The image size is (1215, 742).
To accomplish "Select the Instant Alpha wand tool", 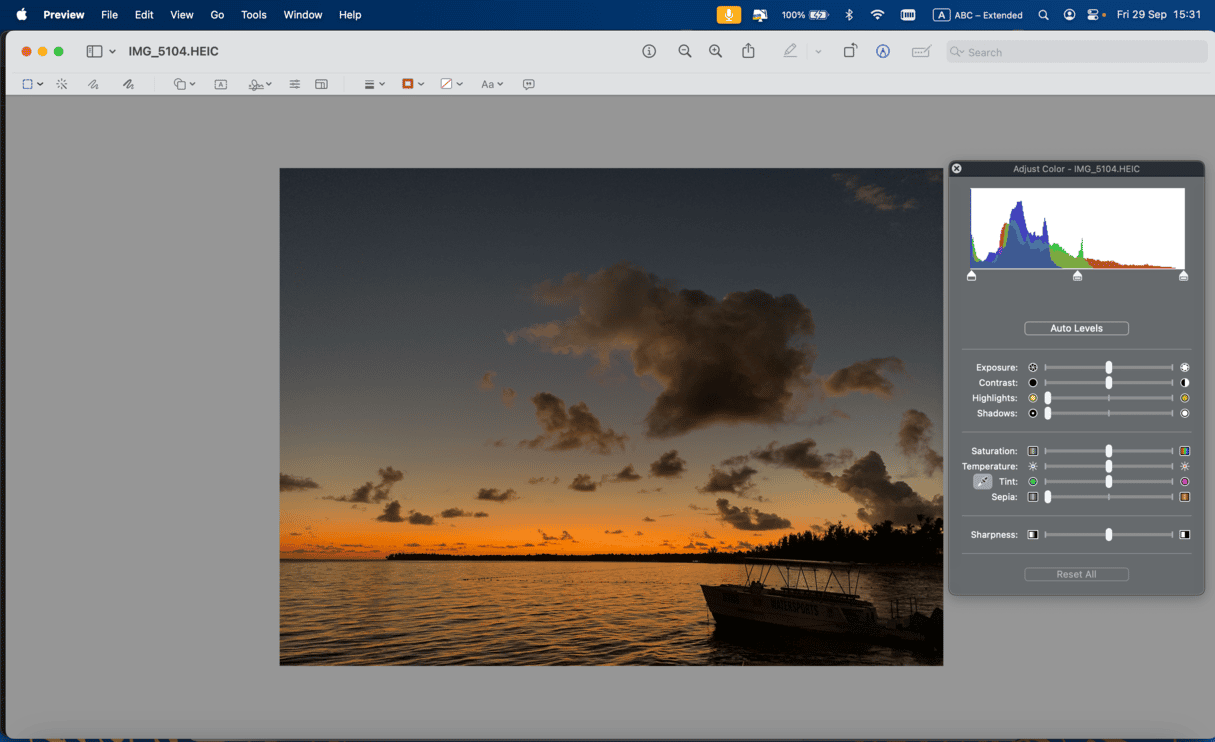I will pyautogui.click(x=62, y=84).
